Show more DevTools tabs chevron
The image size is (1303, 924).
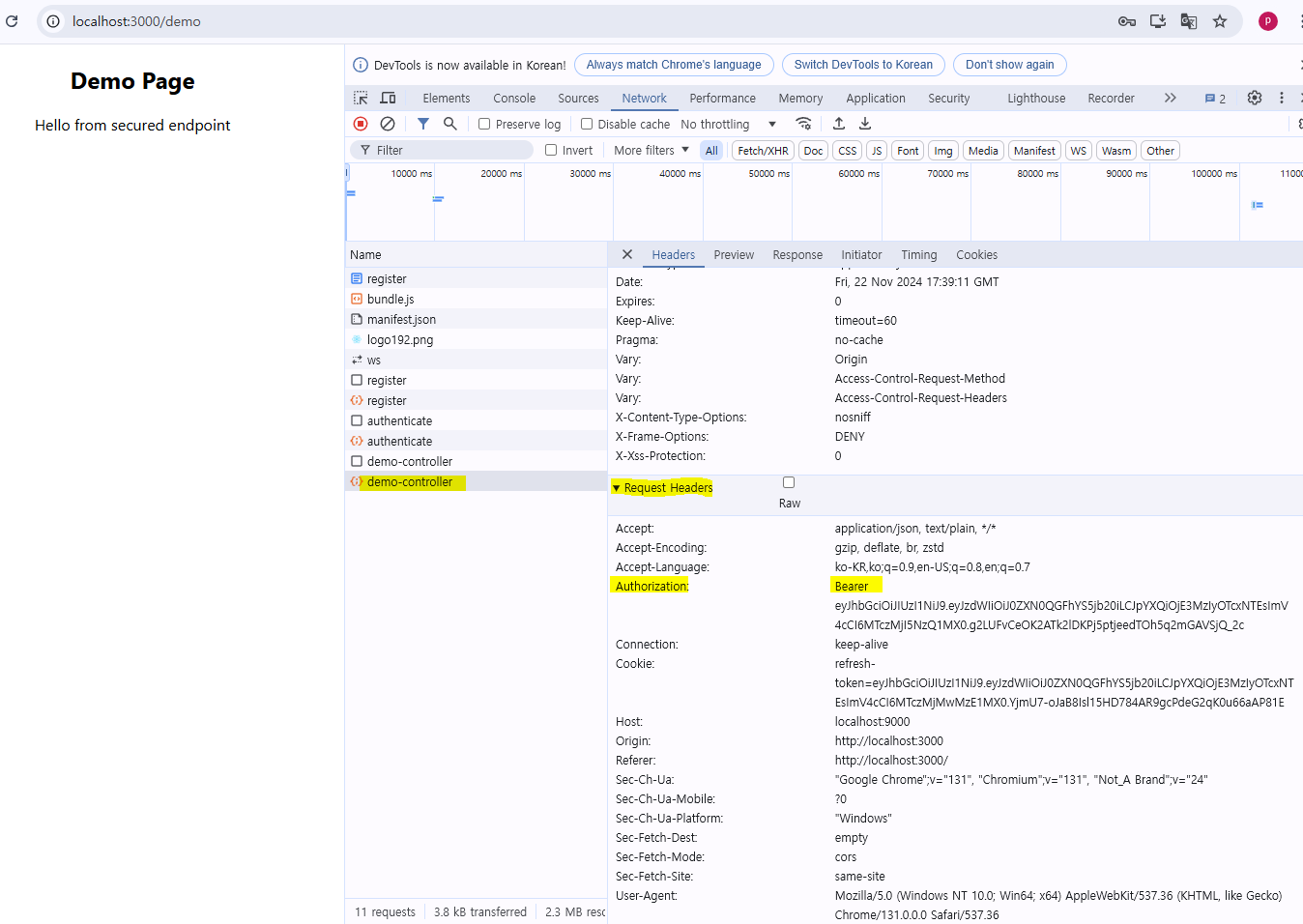tap(1171, 98)
